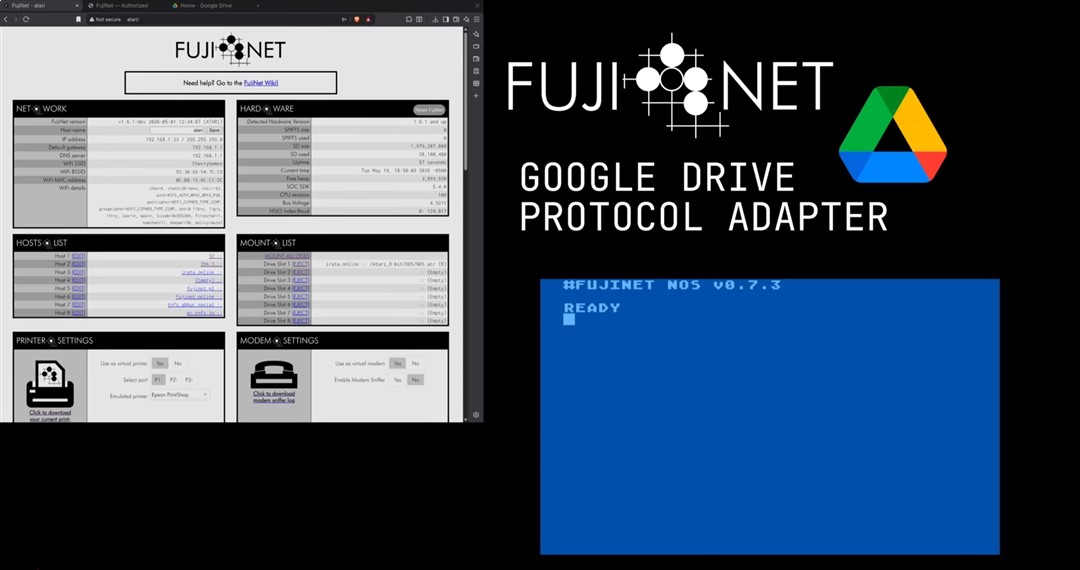Viewport: 1080px width, 570px height.
Task: Click the bookmark icon in address bar
Action: [x=79, y=19]
